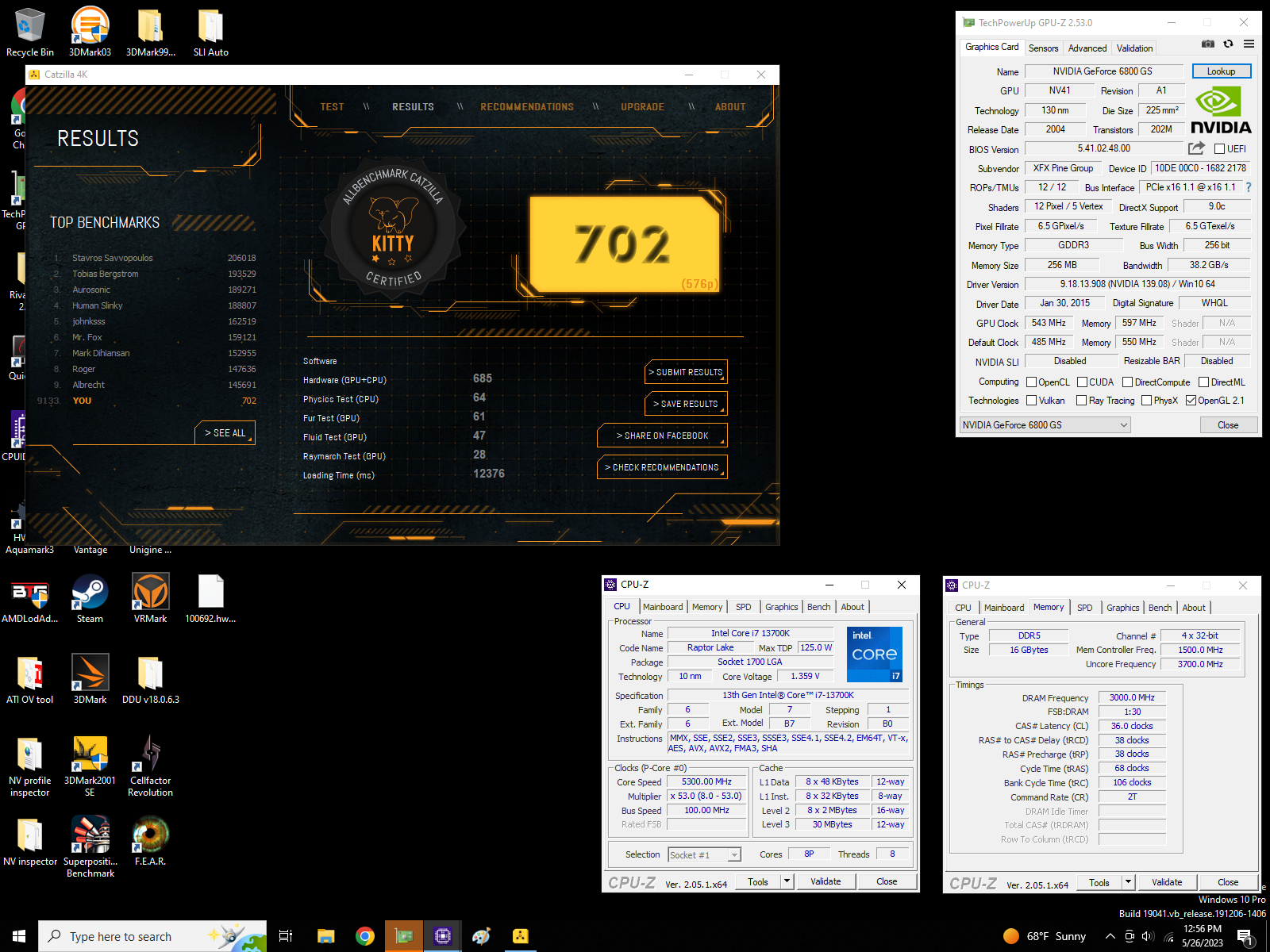Screen dimensions: 1270x952
Task: Click the Bus Interface question mark
Action: coord(1249,187)
